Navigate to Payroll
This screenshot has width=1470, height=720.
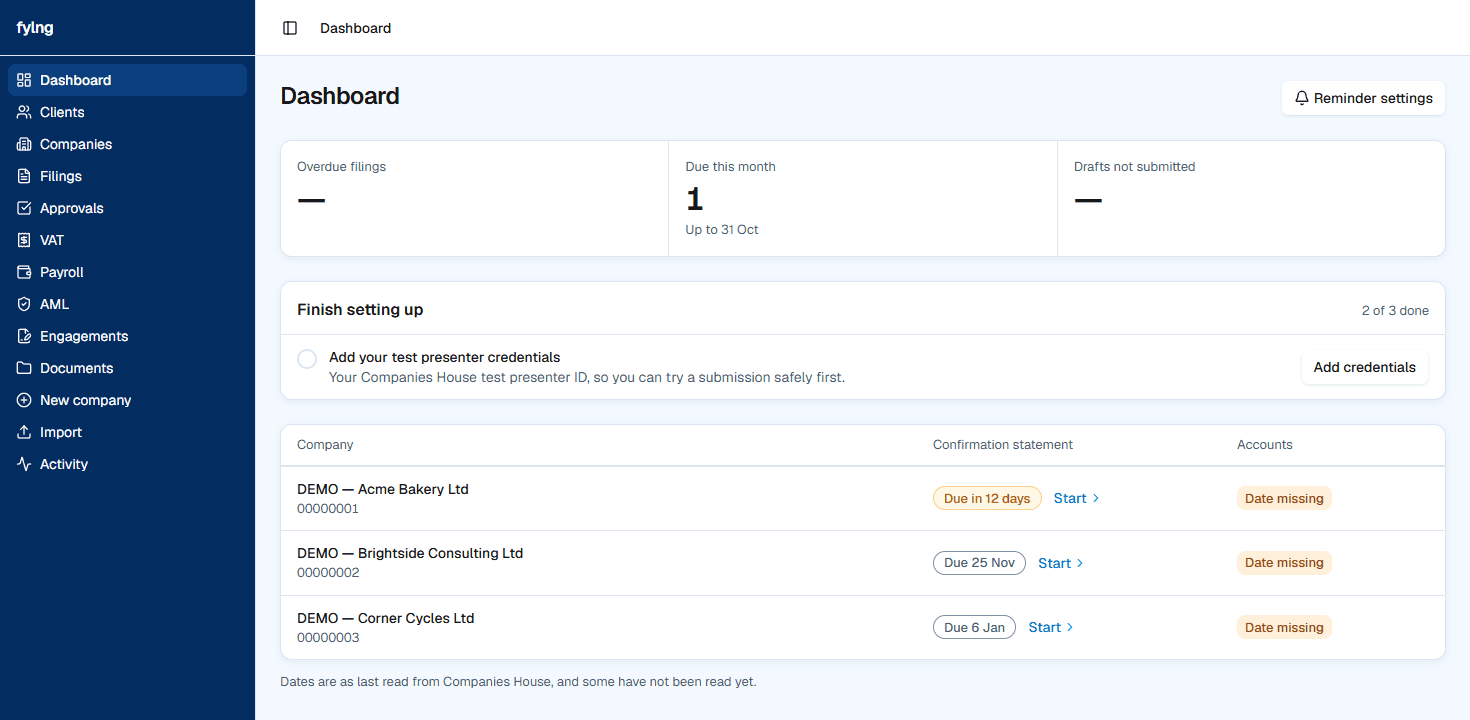[127, 272]
